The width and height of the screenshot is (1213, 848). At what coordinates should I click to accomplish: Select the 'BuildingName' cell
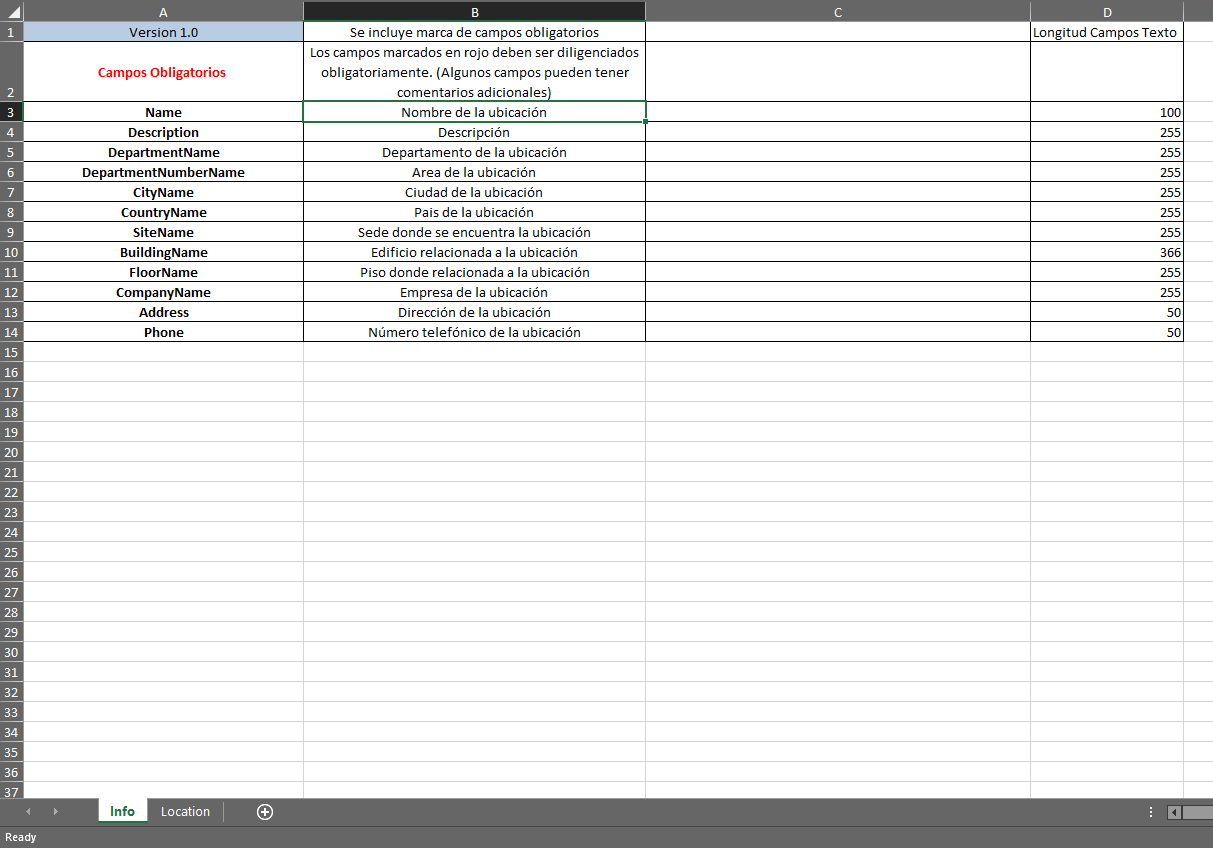[163, 252]
